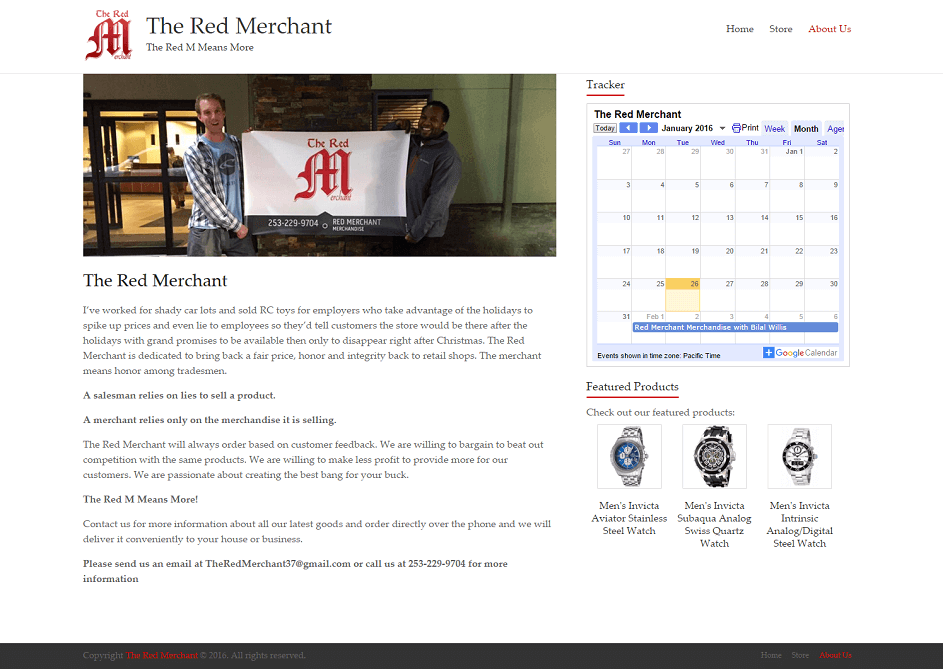This screenshot has height=669, width=943.
Task: Click About Us link in footer
Action: tap(835, 655)
